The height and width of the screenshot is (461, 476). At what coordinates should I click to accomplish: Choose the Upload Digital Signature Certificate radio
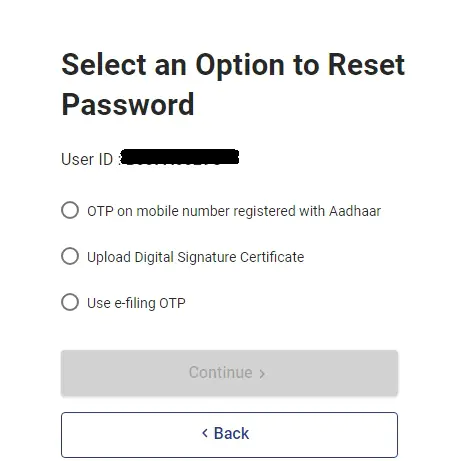click(x=70, y=256)
